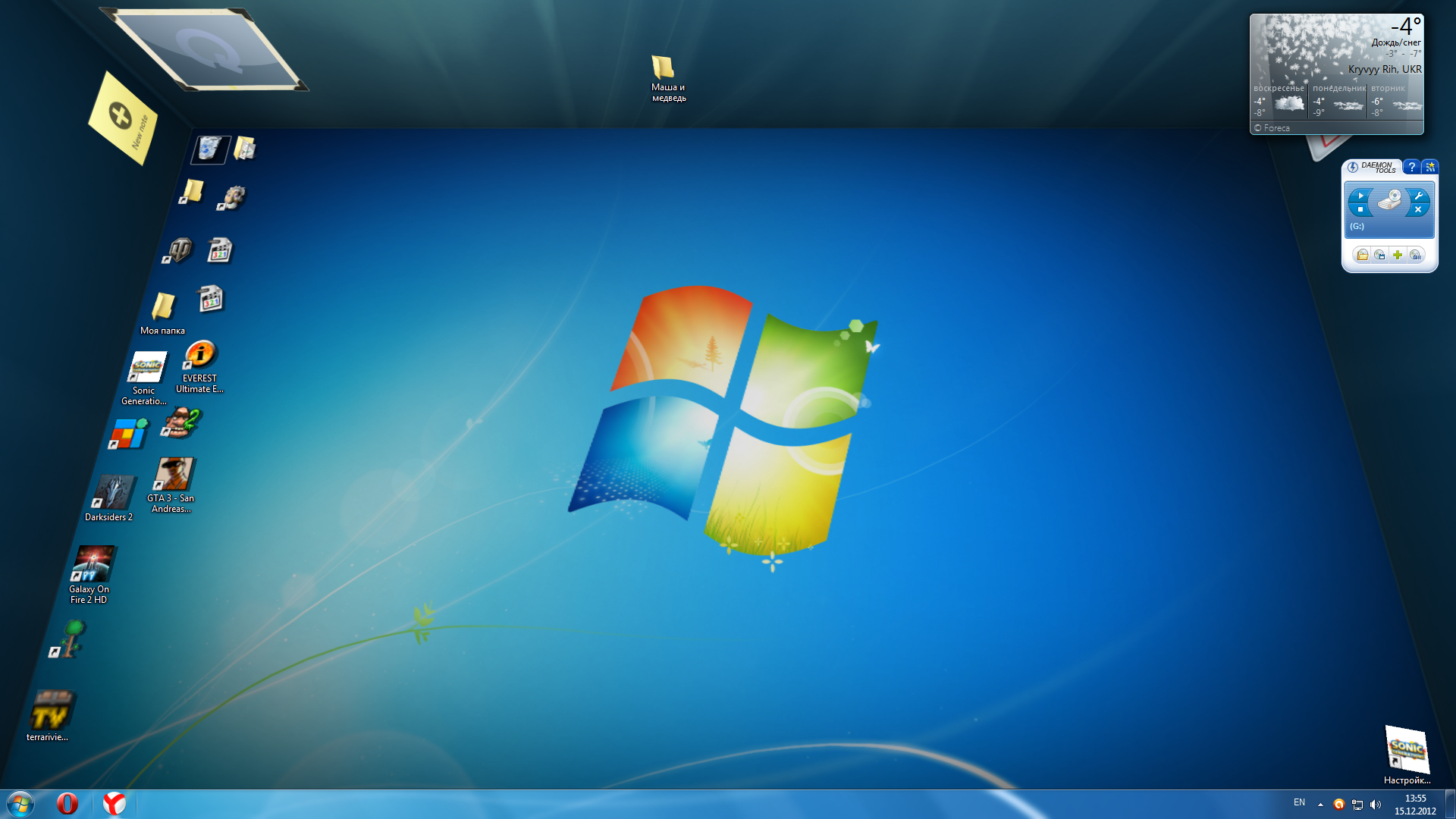
Task: Click the DAEMON Tools unmount stop button
Action: pos(1360,209)
